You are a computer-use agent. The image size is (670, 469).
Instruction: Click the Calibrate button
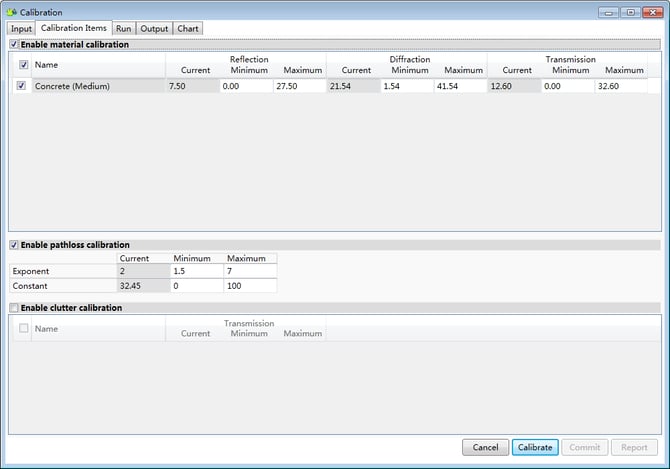click(535, 447)
